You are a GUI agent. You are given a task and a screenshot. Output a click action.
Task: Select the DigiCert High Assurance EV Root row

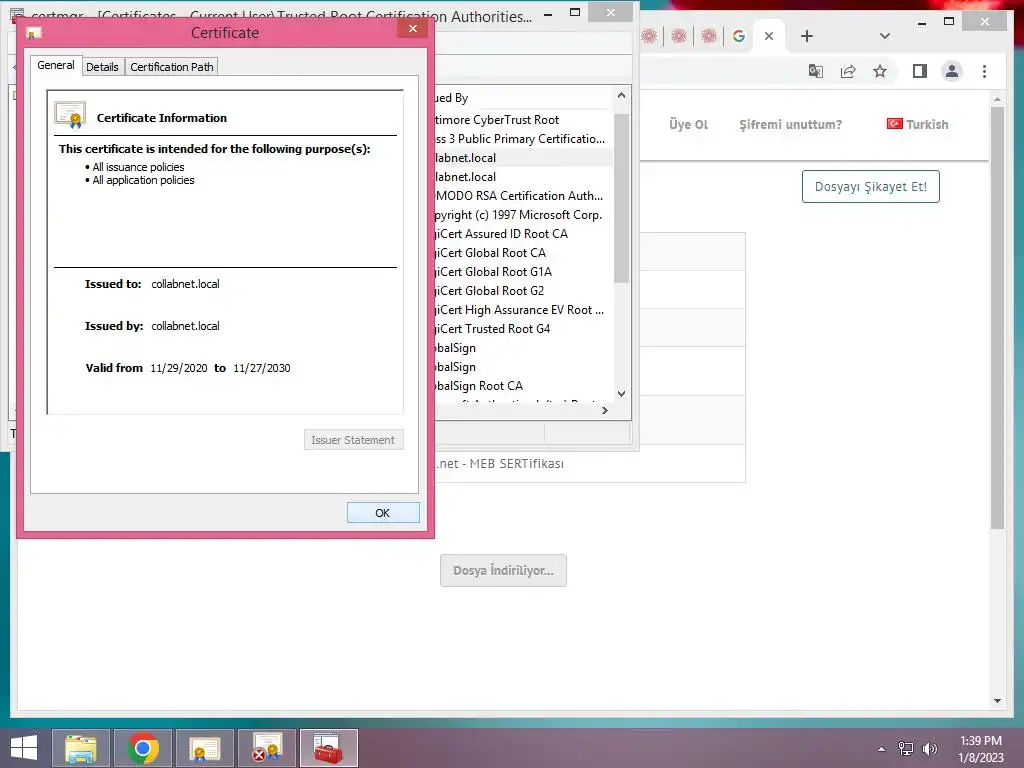(x=524, y=310)
